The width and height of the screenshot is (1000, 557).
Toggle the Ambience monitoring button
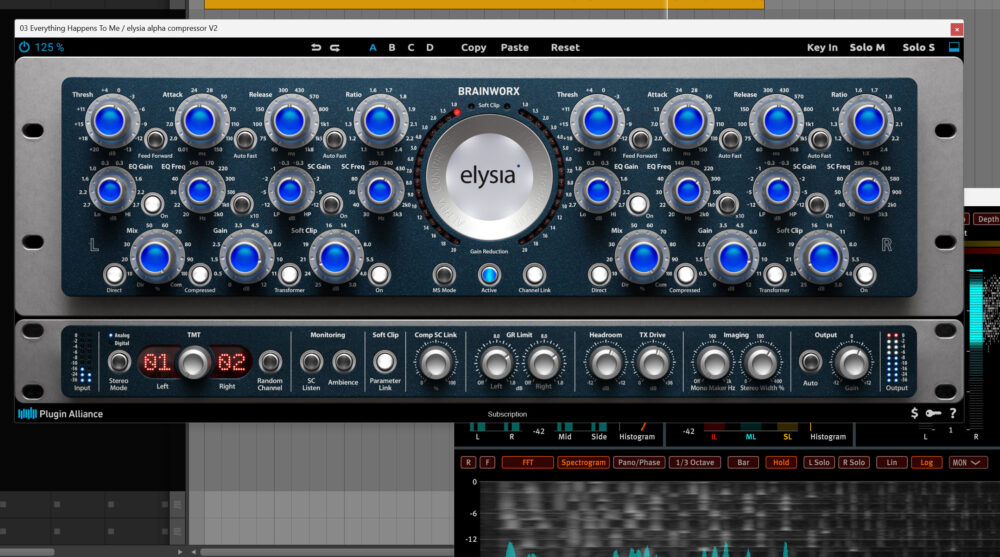343,362
